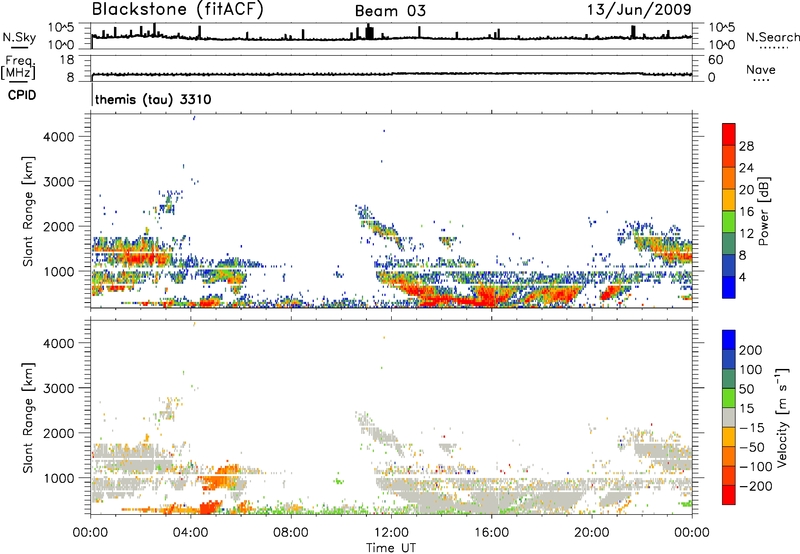Click the '12:00' time axis tick label
This screenshot has width=800, height=554.
tap(391, 533)
